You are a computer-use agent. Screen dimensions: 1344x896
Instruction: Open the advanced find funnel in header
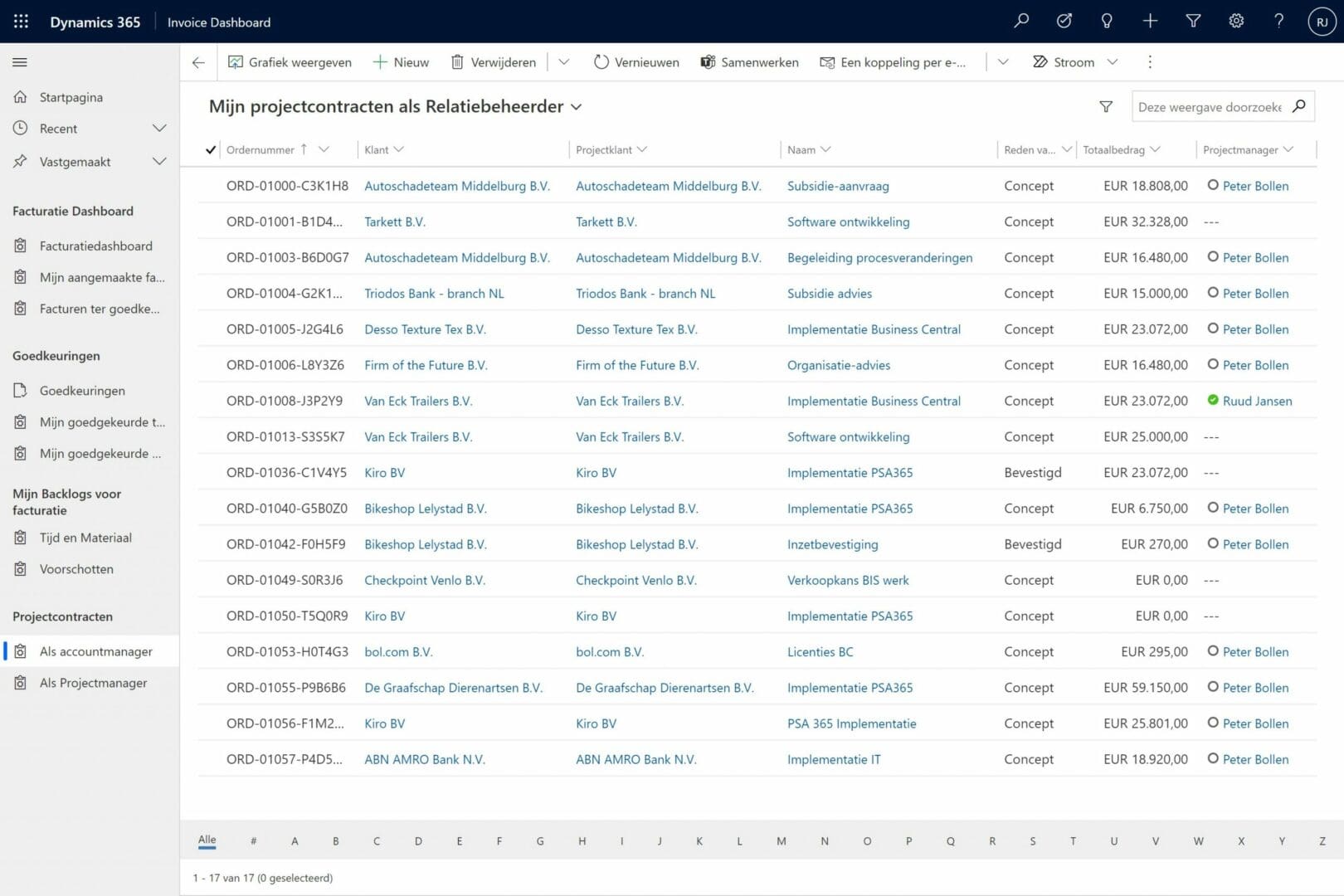[x=1193, y=22]
